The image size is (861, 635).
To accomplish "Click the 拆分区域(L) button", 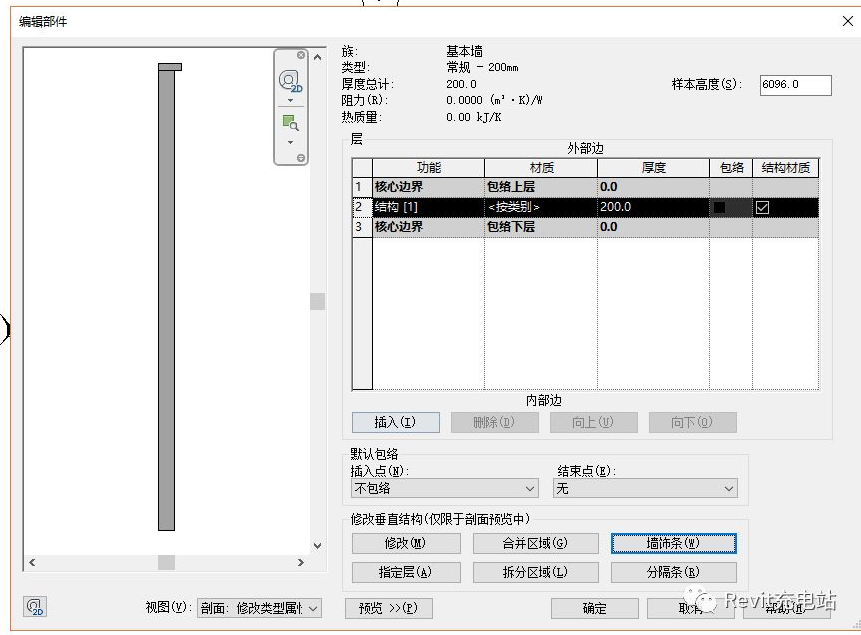I will [535, 572].
